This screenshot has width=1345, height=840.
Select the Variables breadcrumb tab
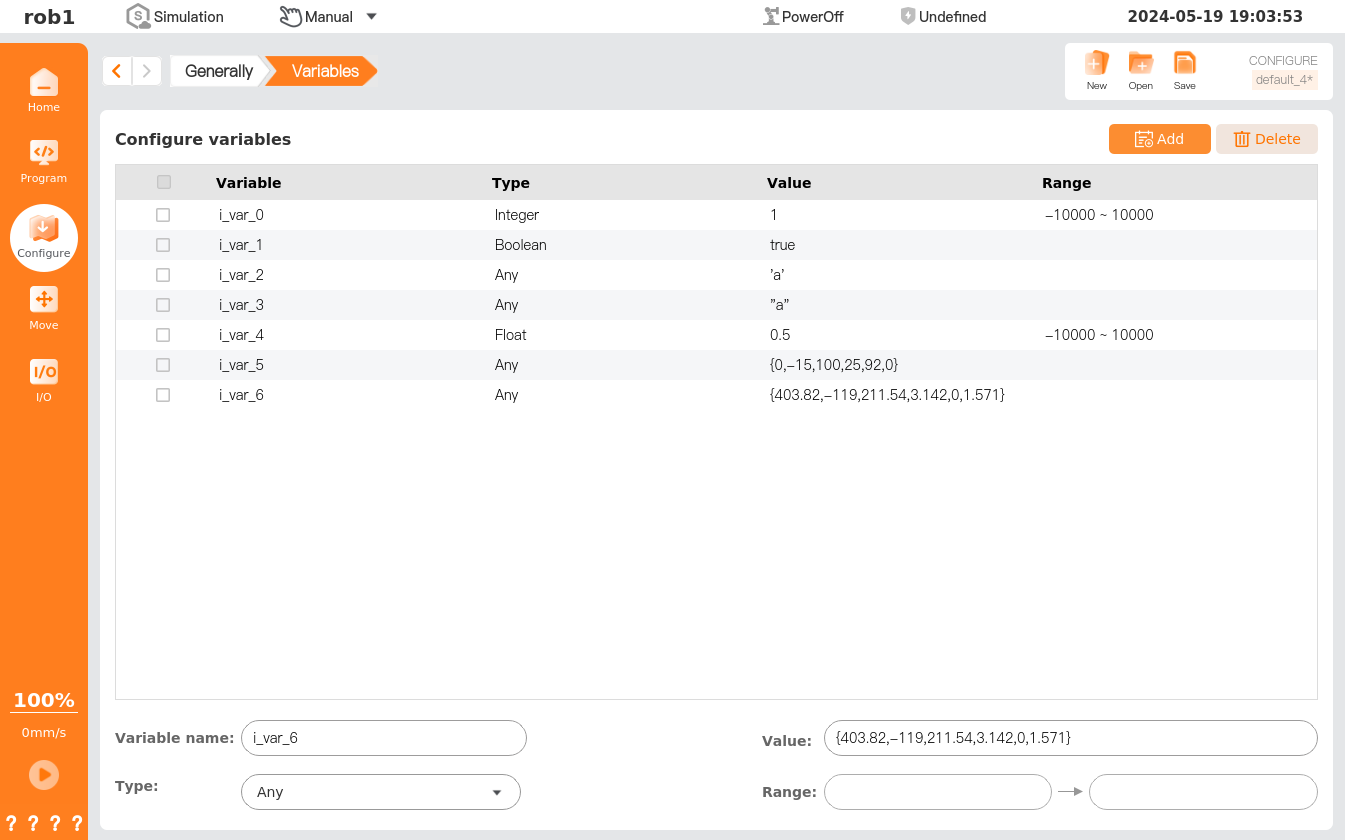coord(324,71)
